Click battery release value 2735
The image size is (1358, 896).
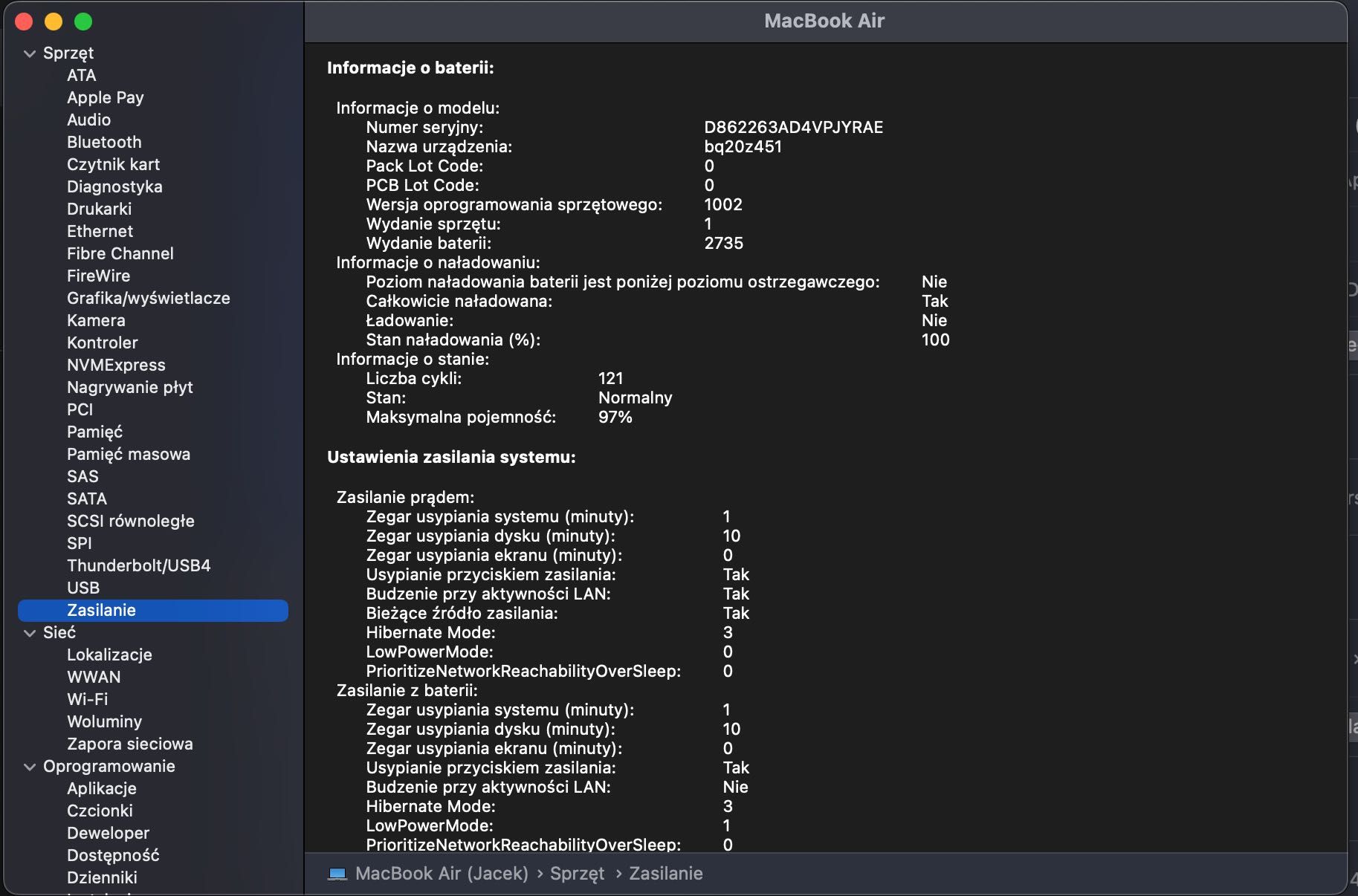tap(723, 243)
